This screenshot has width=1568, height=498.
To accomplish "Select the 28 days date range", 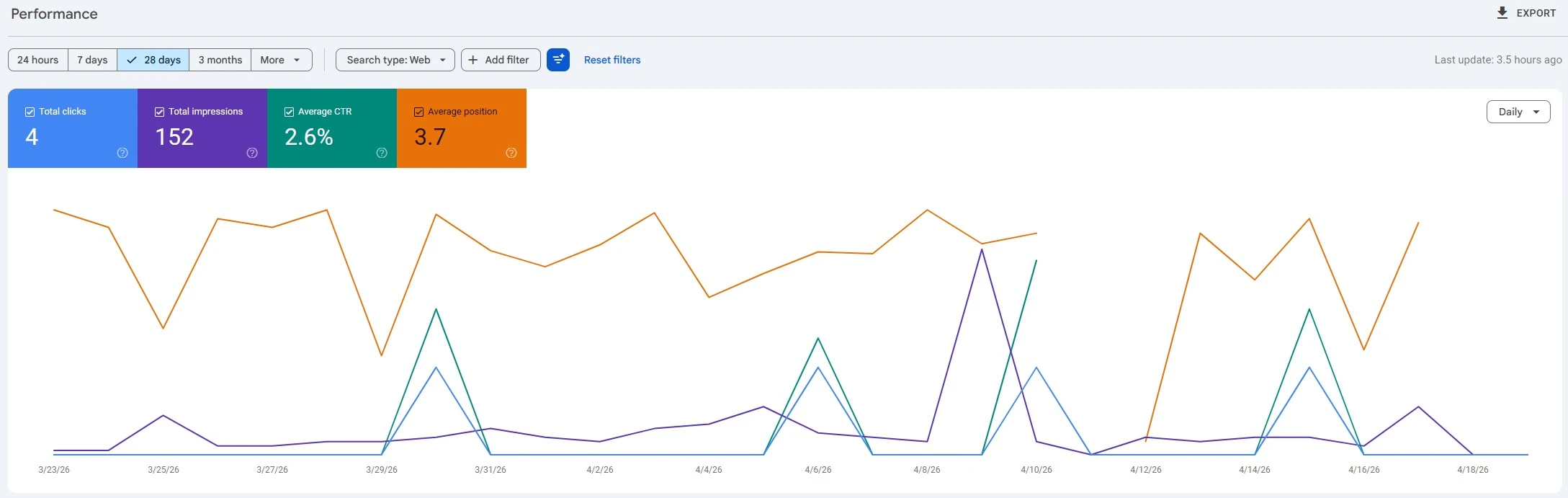I will [x=153, y=60].
